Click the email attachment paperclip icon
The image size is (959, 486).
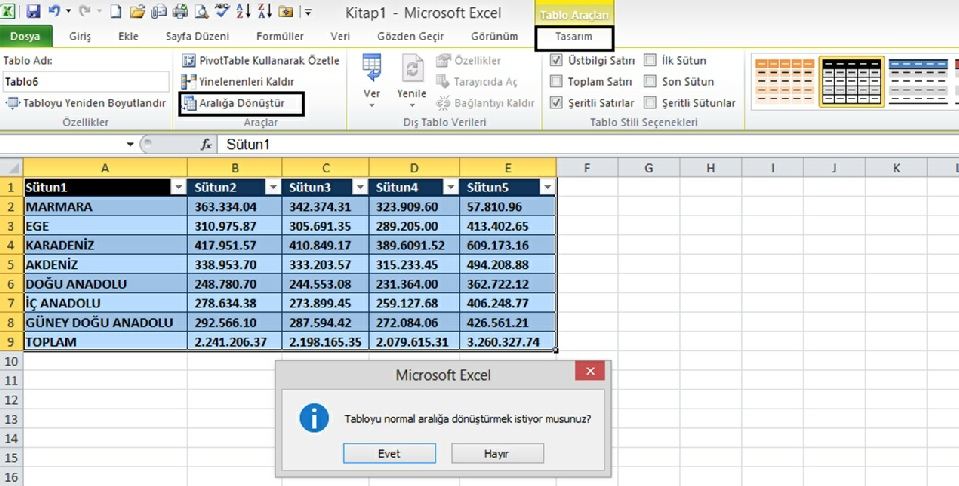tap(158, 11)
